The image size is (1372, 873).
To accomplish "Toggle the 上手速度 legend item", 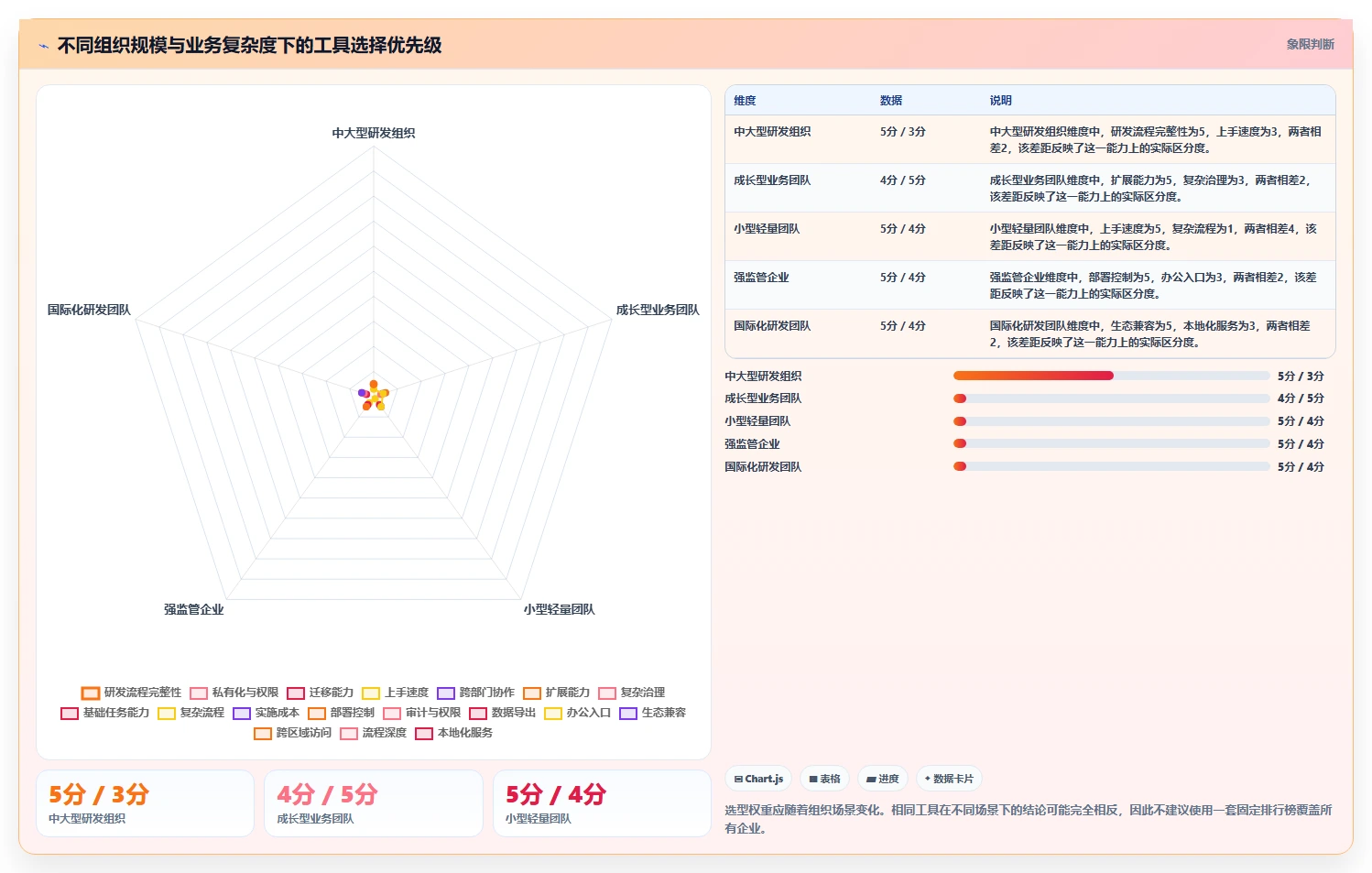I will tap(396, 693).
